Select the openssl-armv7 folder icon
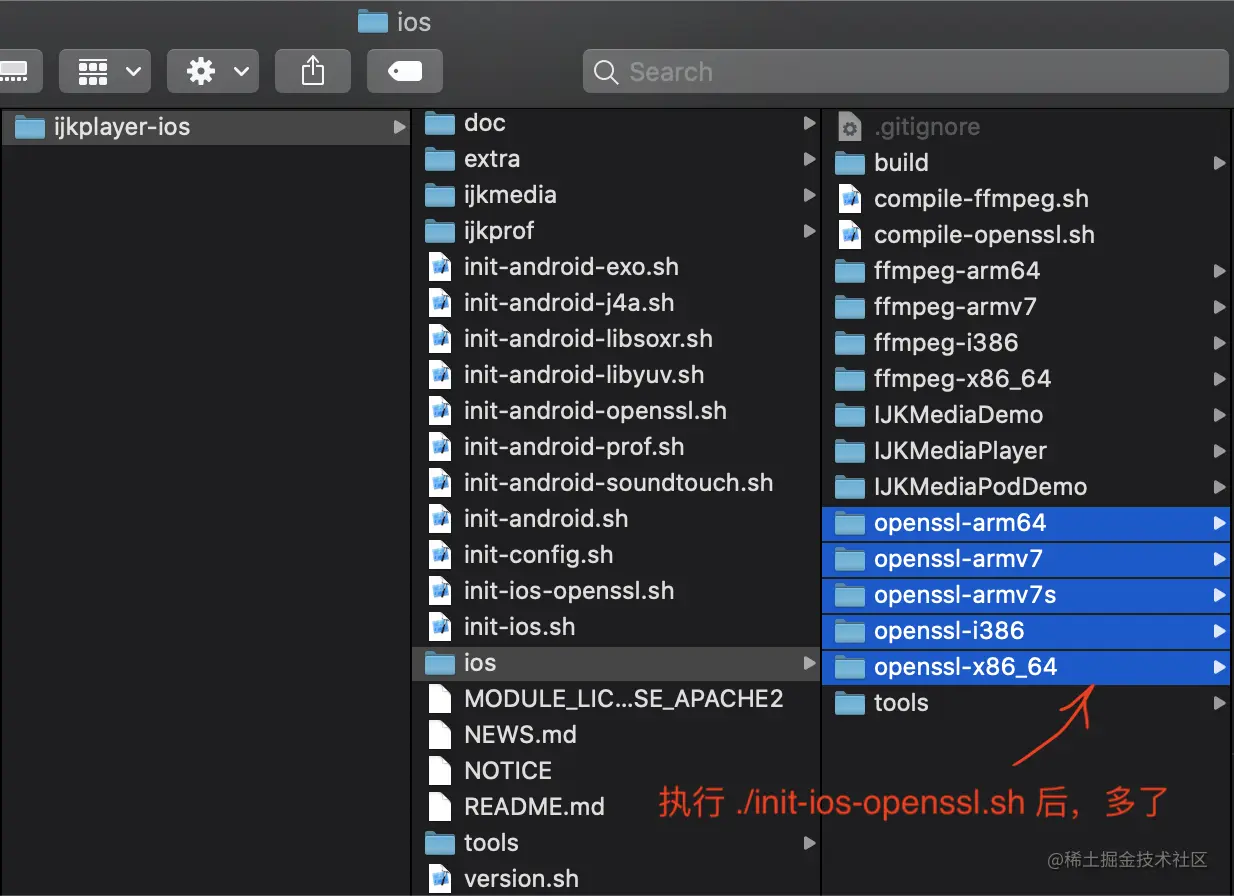 [850, 559]
